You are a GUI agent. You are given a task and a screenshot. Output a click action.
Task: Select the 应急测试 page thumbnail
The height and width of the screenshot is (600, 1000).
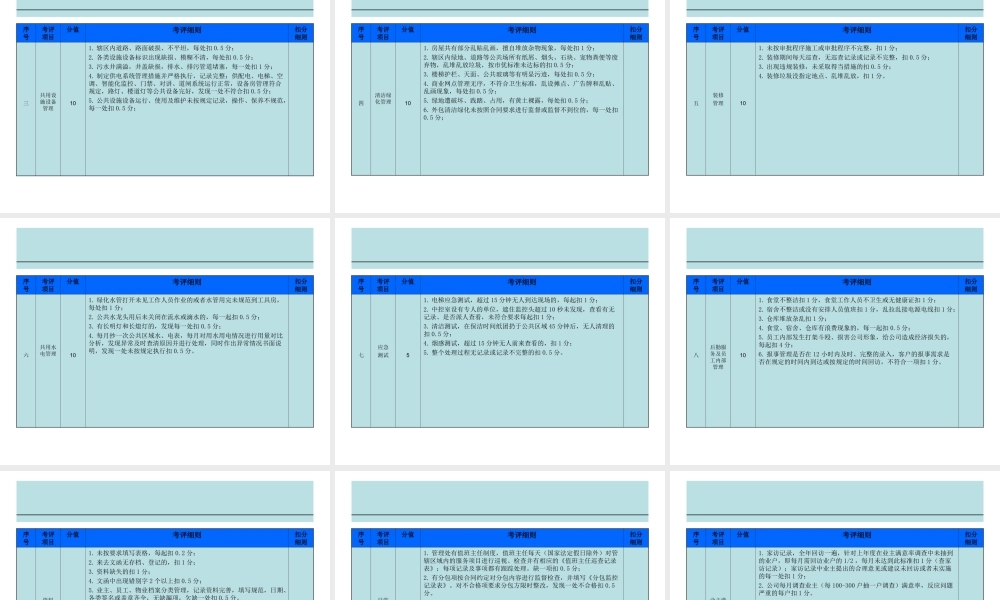500,340
